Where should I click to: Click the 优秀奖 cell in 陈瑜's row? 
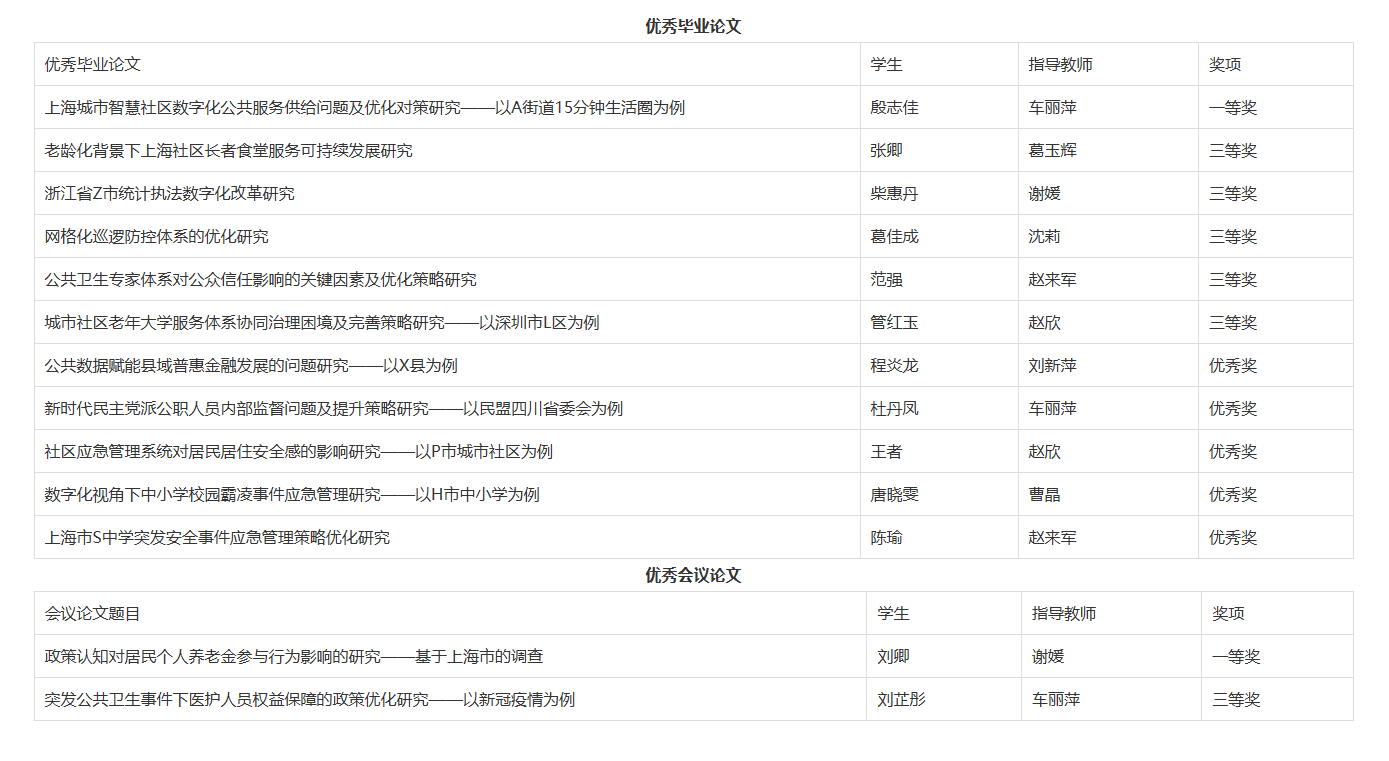point(1232,538)
